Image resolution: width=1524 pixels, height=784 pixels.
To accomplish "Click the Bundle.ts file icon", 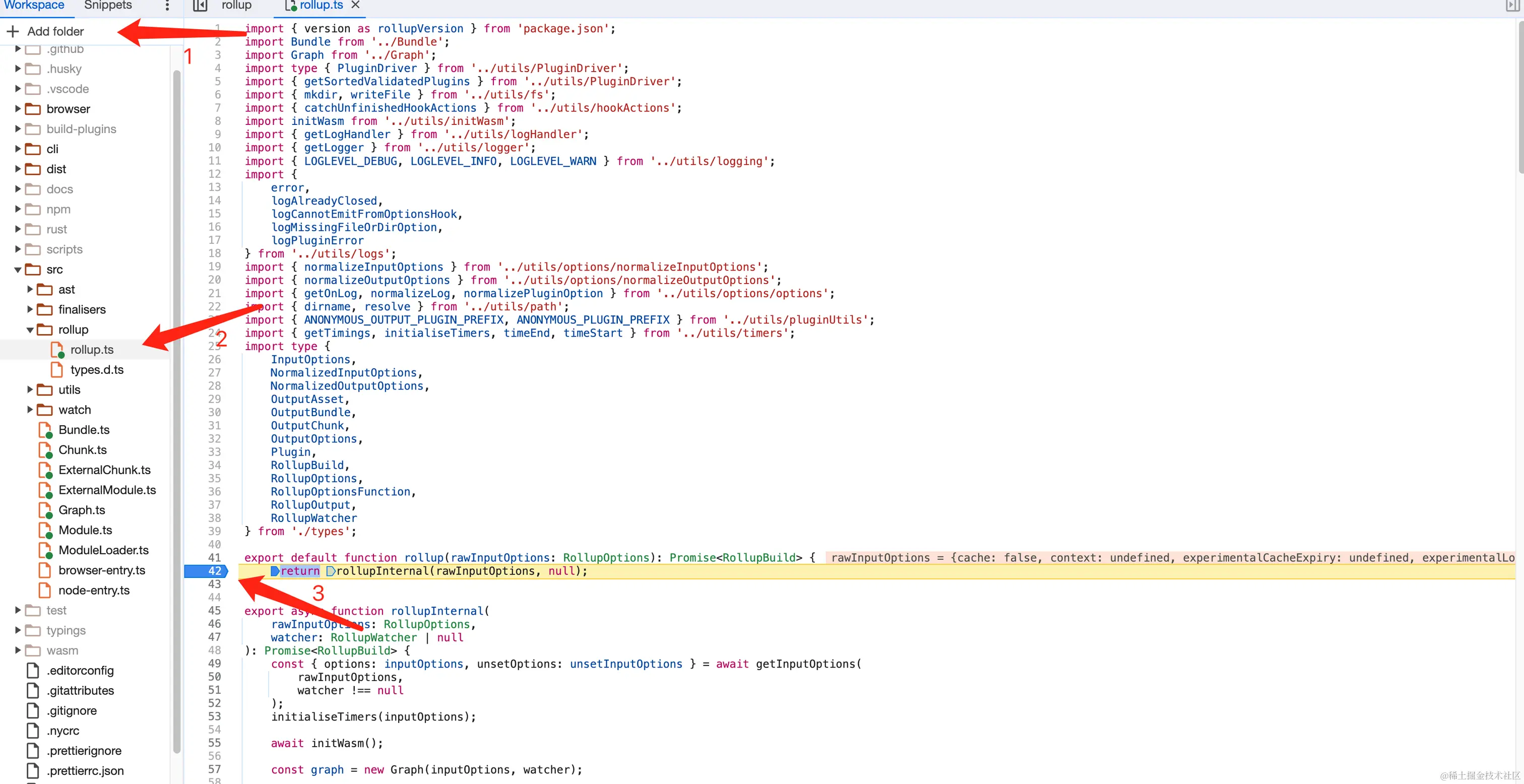I will coord(45,430).
